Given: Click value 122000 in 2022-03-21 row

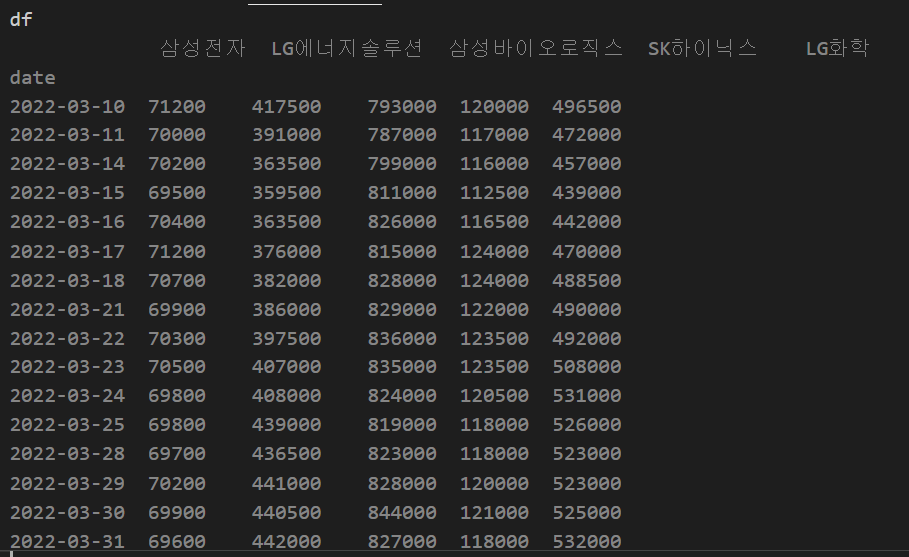Looking at the screenshot, I should coord(495,310).
